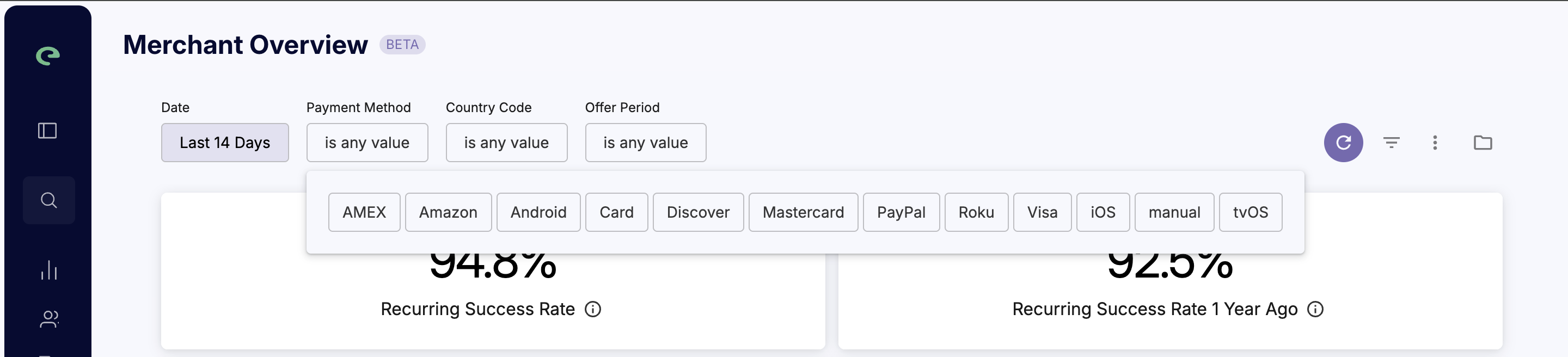This screenshot has height=357, width=1568.
Task: Open the Last 14 Days date filter
Action: coord(225,143)
